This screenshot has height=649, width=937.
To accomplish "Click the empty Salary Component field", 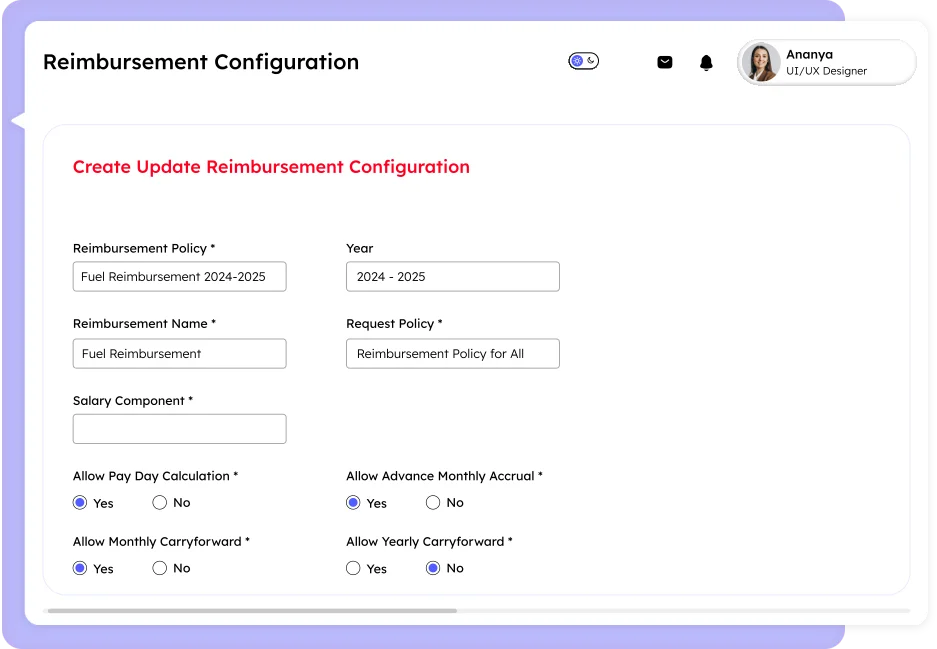I will 179,429.
